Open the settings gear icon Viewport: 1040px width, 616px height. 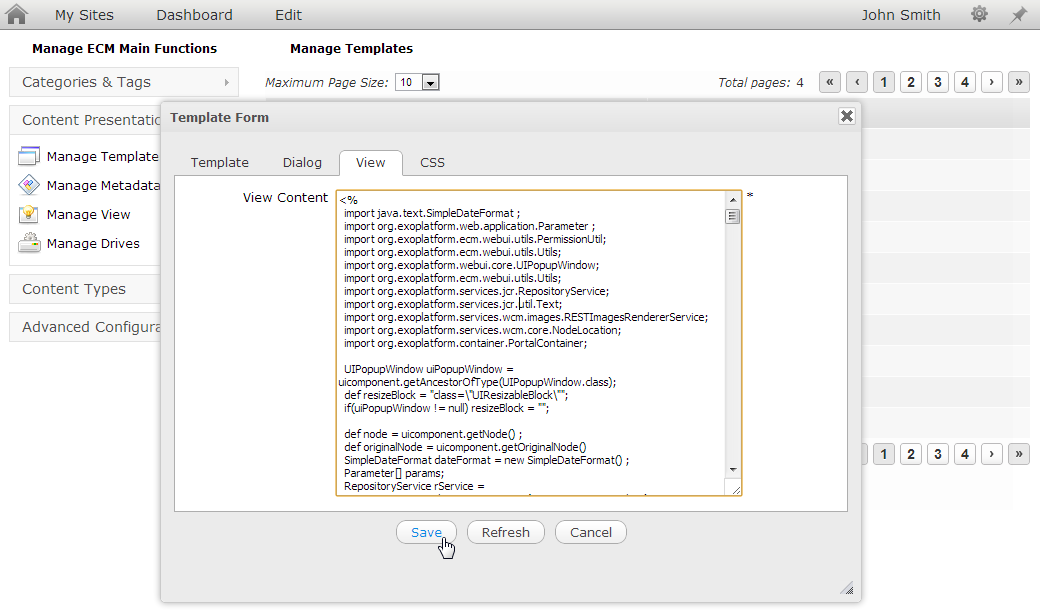[979, 15]
